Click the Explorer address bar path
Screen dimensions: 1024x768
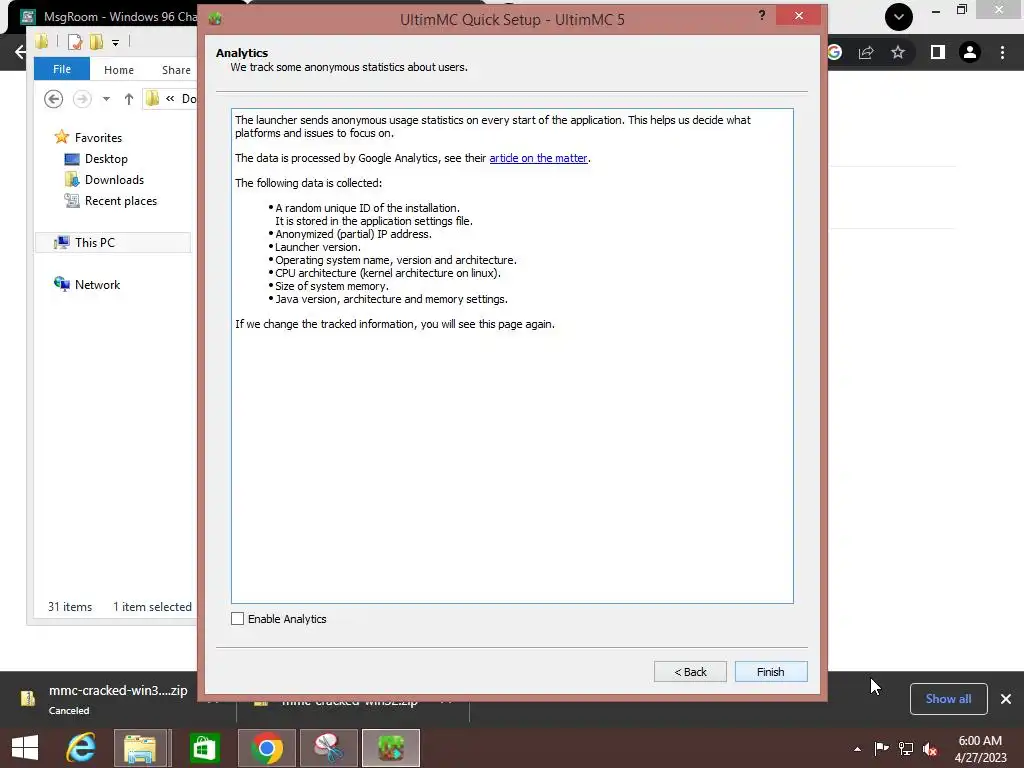coord(171,99)
